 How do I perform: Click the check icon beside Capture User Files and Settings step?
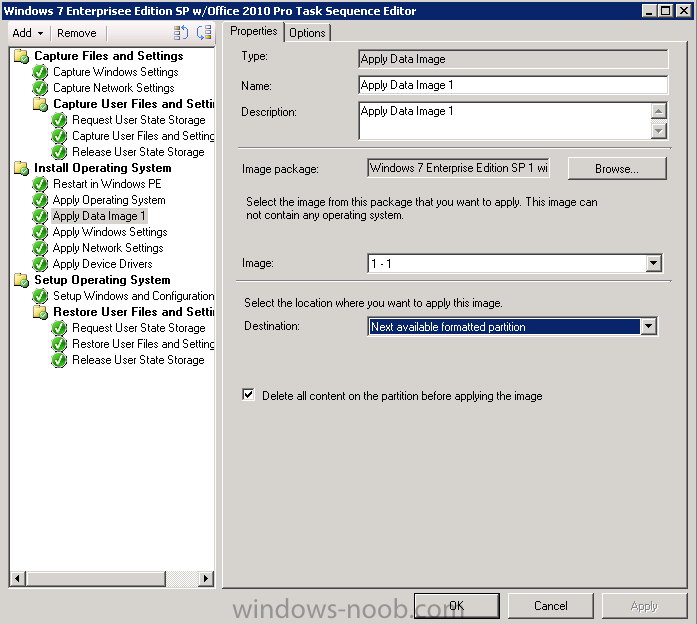[59, 136]
